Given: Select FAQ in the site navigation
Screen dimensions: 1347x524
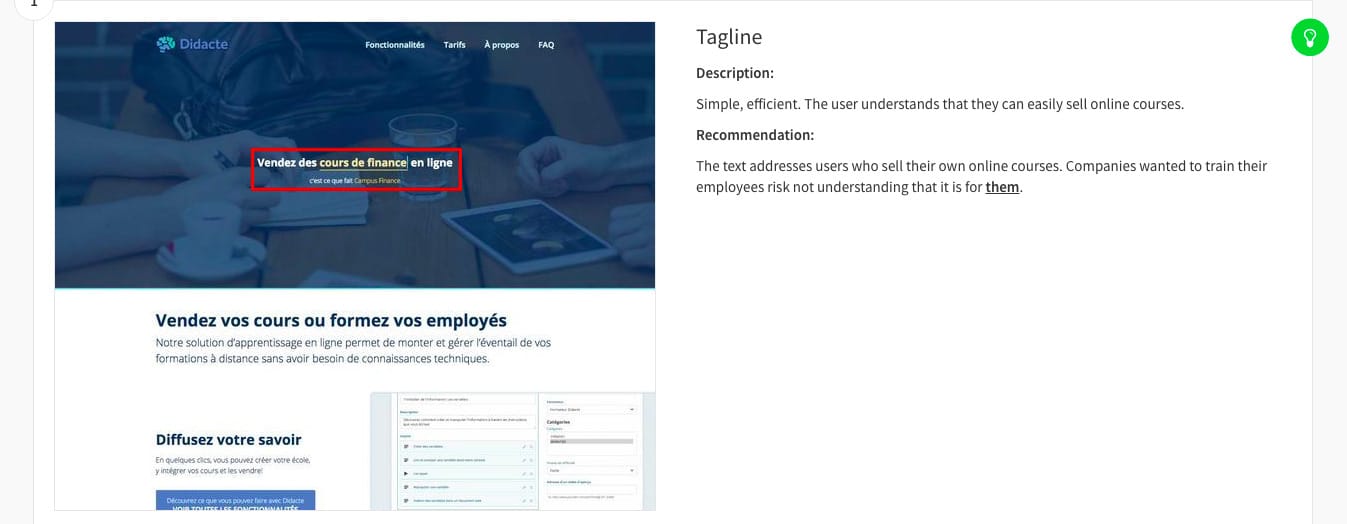Looking at the screenshot, I should point(546,45).
